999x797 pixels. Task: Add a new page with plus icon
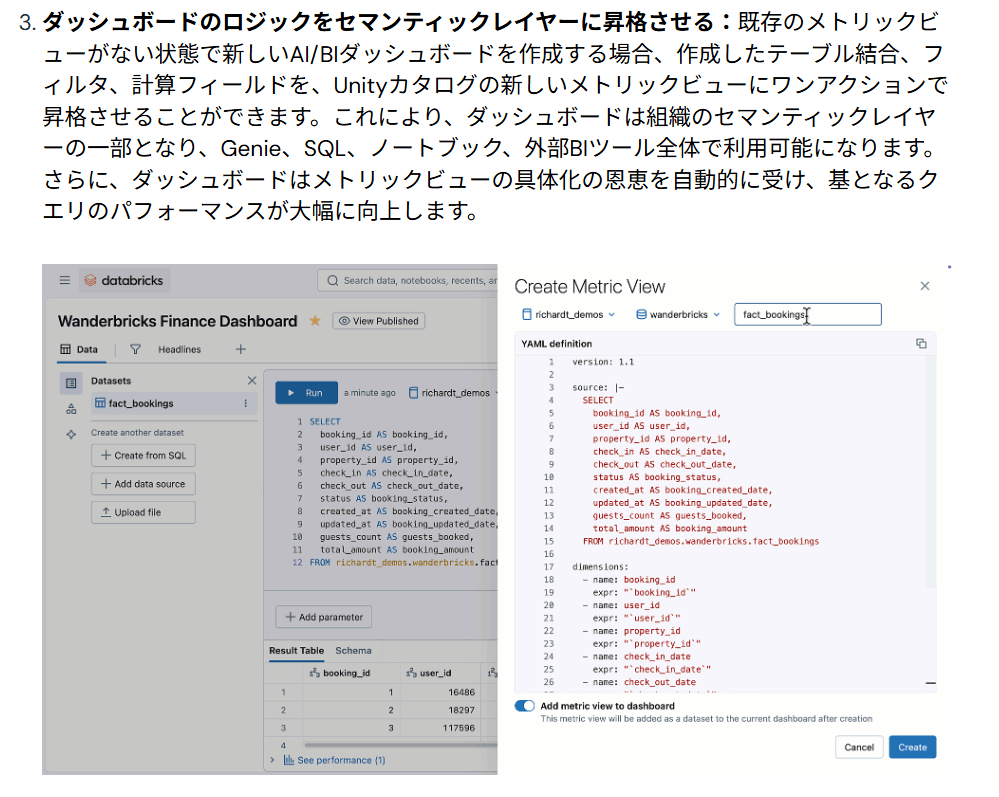coord(241,349)
